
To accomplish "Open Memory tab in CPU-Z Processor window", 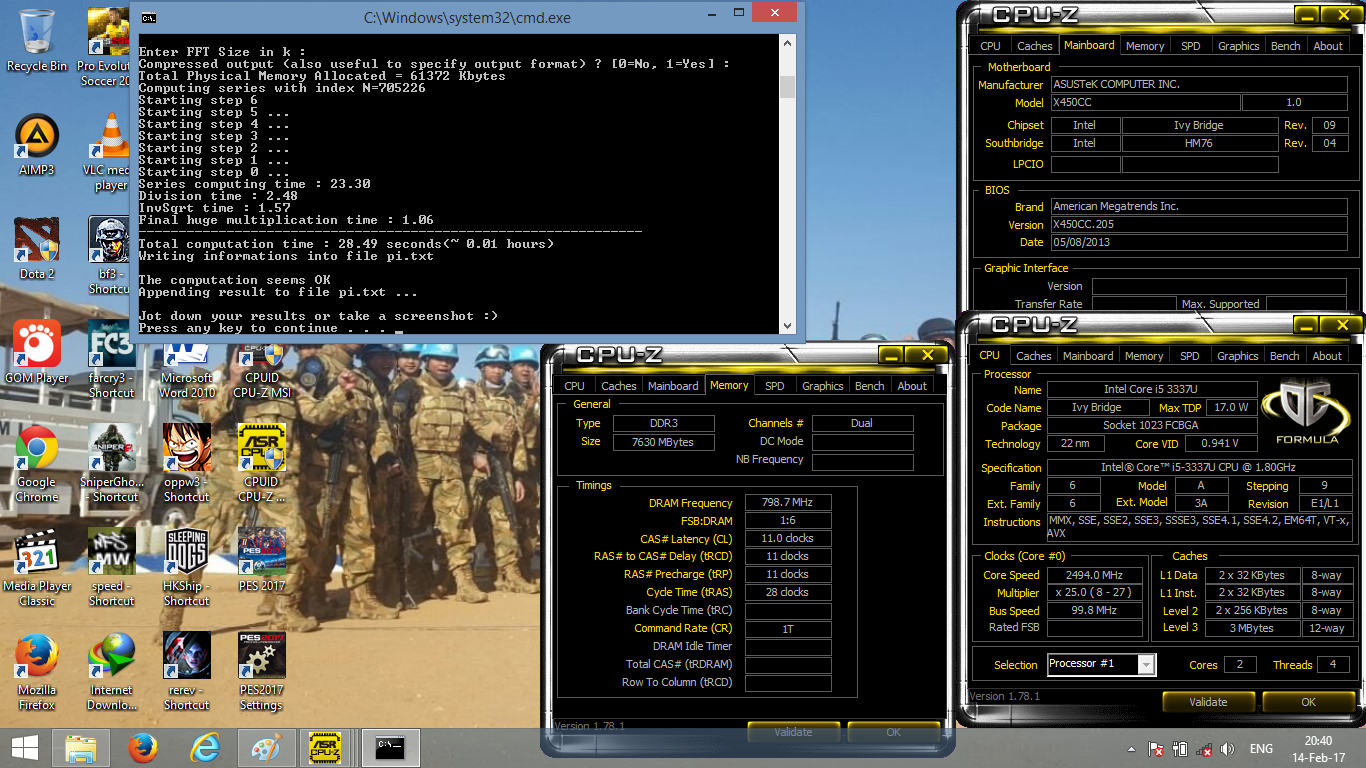I will click(1144, 356).
